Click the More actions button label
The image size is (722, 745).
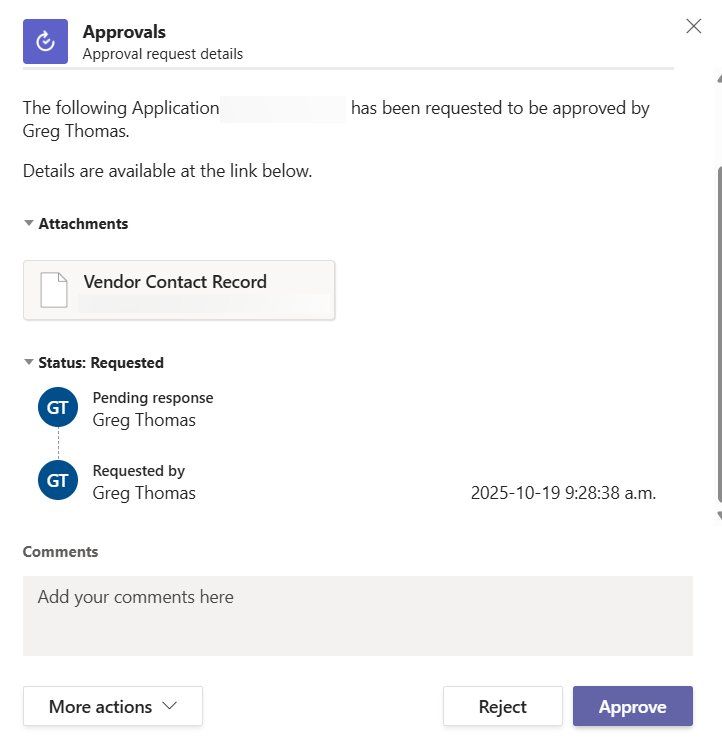point(100,707)
